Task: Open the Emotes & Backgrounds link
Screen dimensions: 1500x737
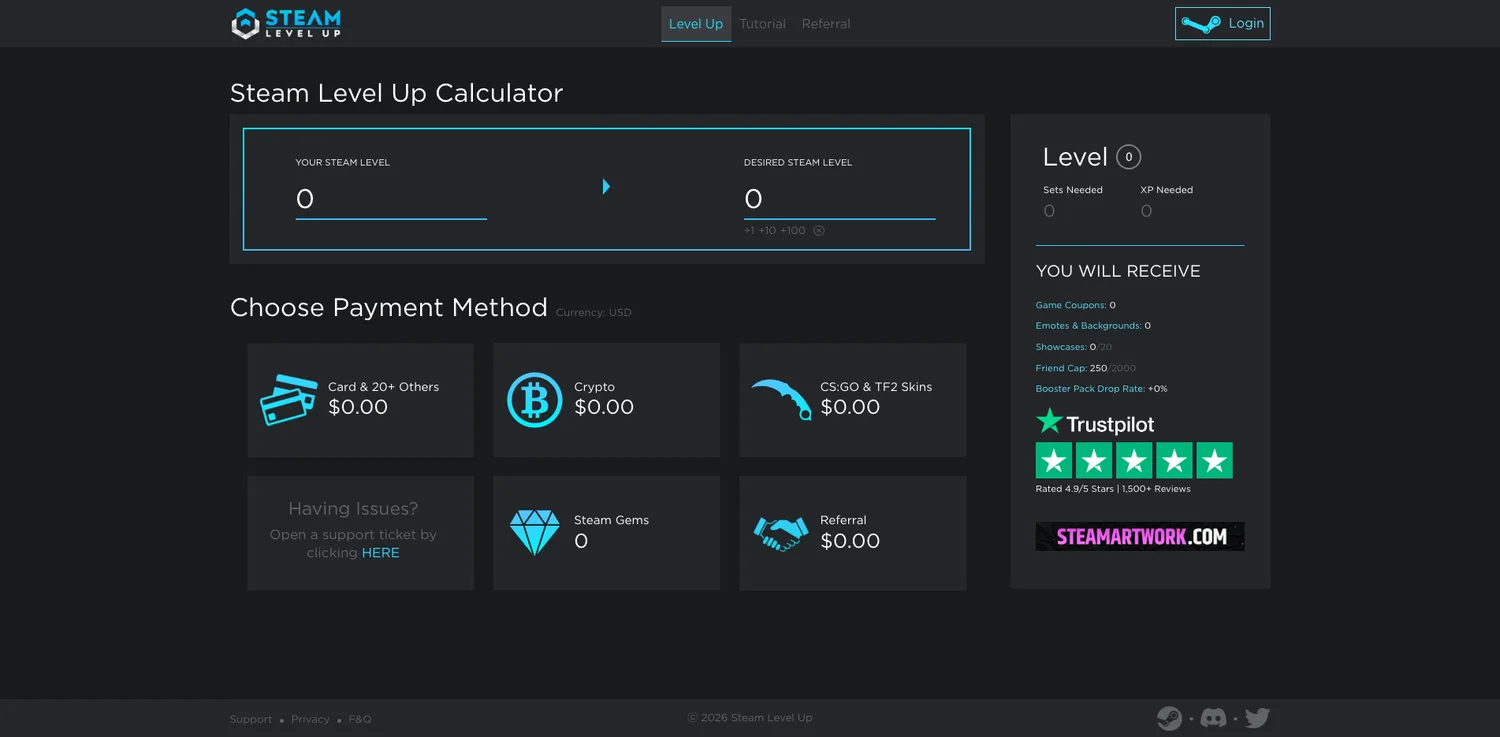Action: pos(1089,326)
